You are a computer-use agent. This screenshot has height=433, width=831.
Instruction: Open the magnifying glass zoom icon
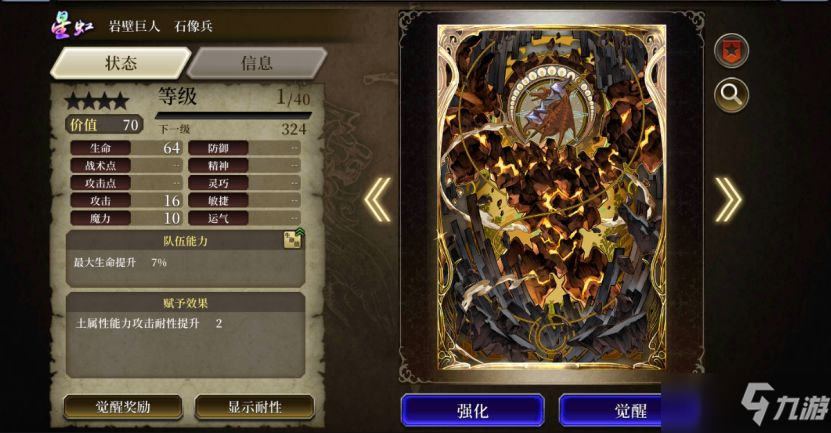pyautogui.click(x=731, y=95)
